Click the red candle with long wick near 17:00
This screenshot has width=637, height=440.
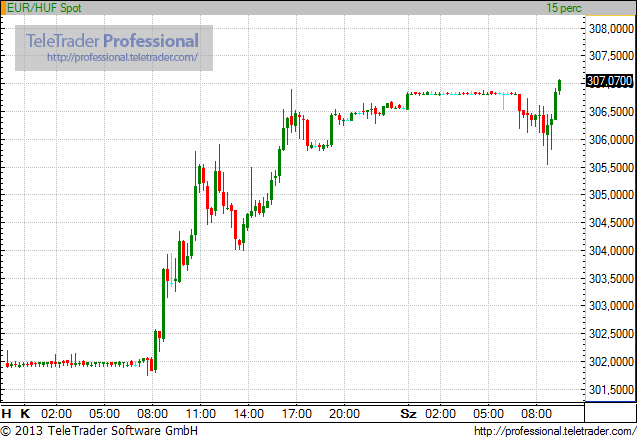tap(291, 111)
